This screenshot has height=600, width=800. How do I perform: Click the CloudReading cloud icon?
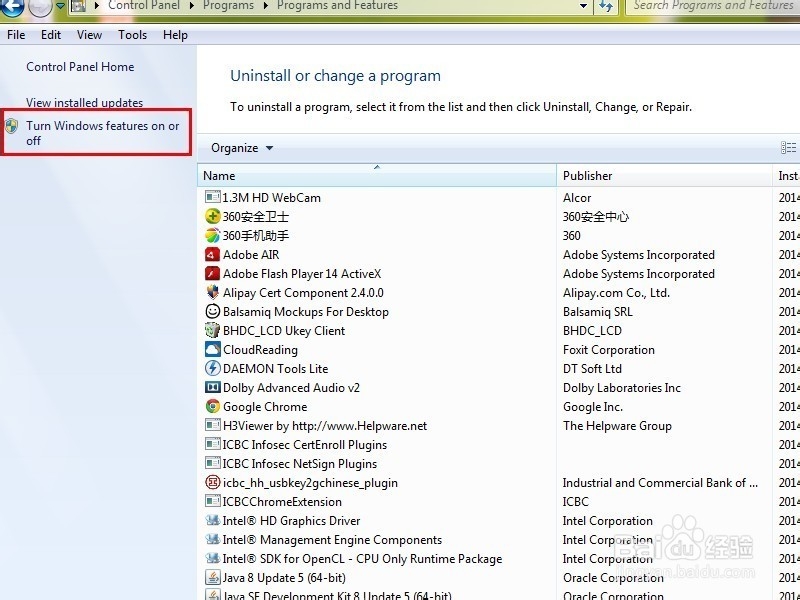pyautogui.click(x=212, y=349)
